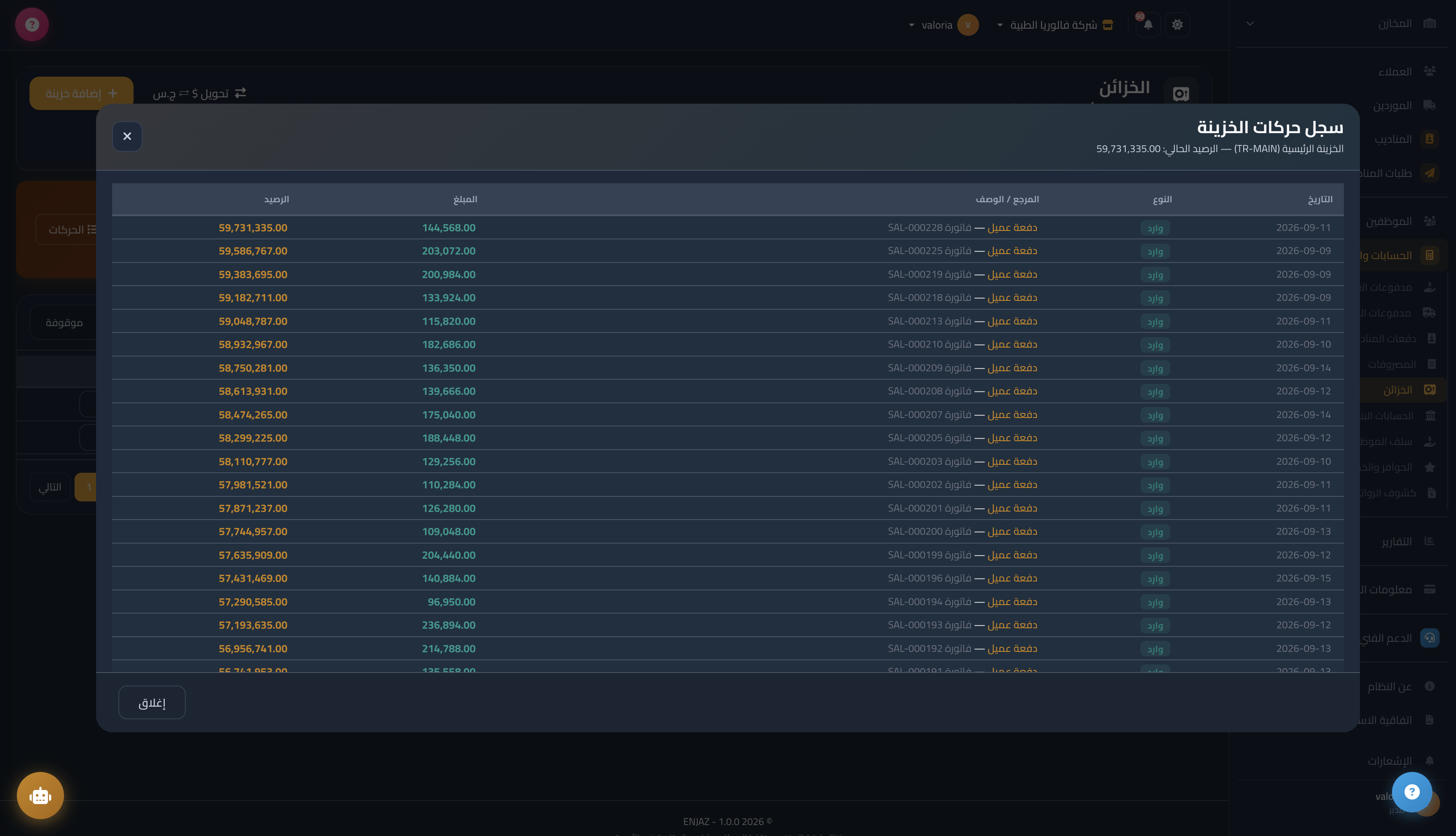Expand the valoria user dropdown

pyautogui.click(x=944, y=25)
